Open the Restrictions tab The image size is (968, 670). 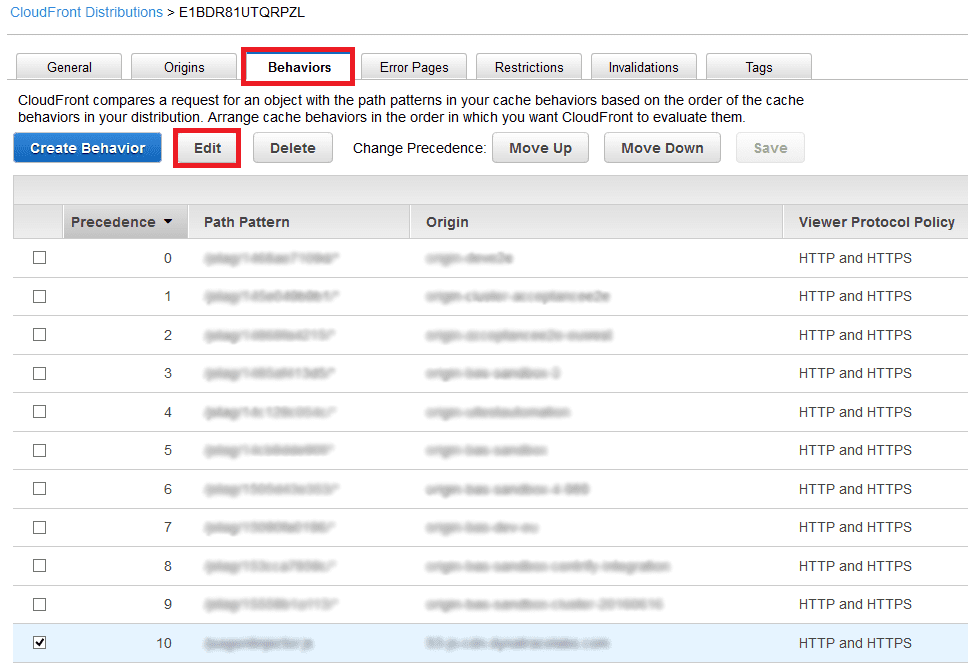pyautogui.click(x=529, y=67)
